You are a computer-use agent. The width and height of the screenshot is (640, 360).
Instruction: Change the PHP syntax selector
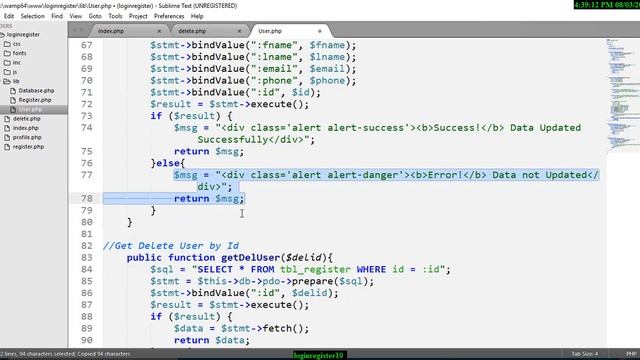tap(631, 354)
